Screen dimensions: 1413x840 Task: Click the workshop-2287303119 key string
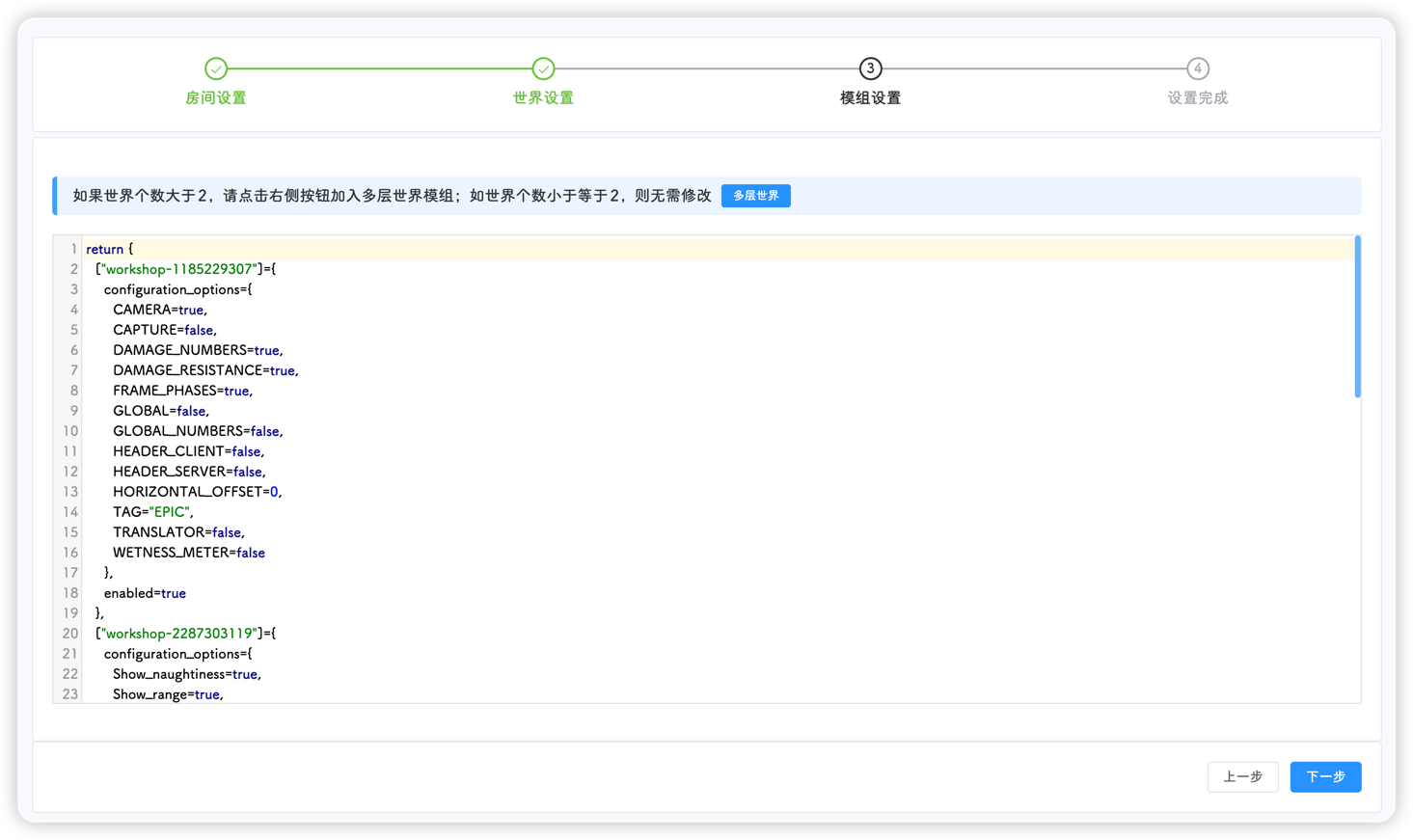[178, 633]
